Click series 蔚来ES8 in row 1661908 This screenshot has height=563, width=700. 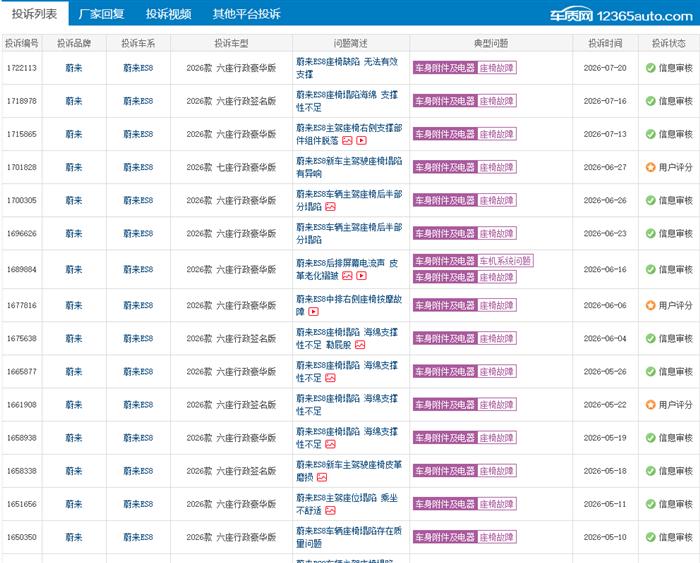pos(138,405)
